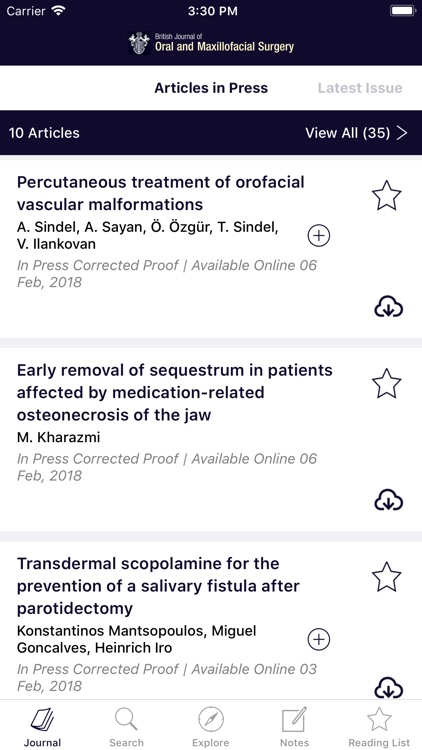Expand authors for Konstantinos Mantsopoulos article

pos(319,639)
